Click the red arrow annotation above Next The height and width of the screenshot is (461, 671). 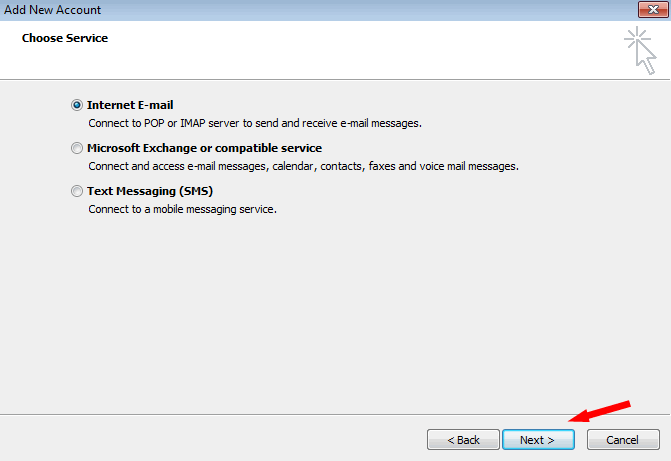point(599,411)
